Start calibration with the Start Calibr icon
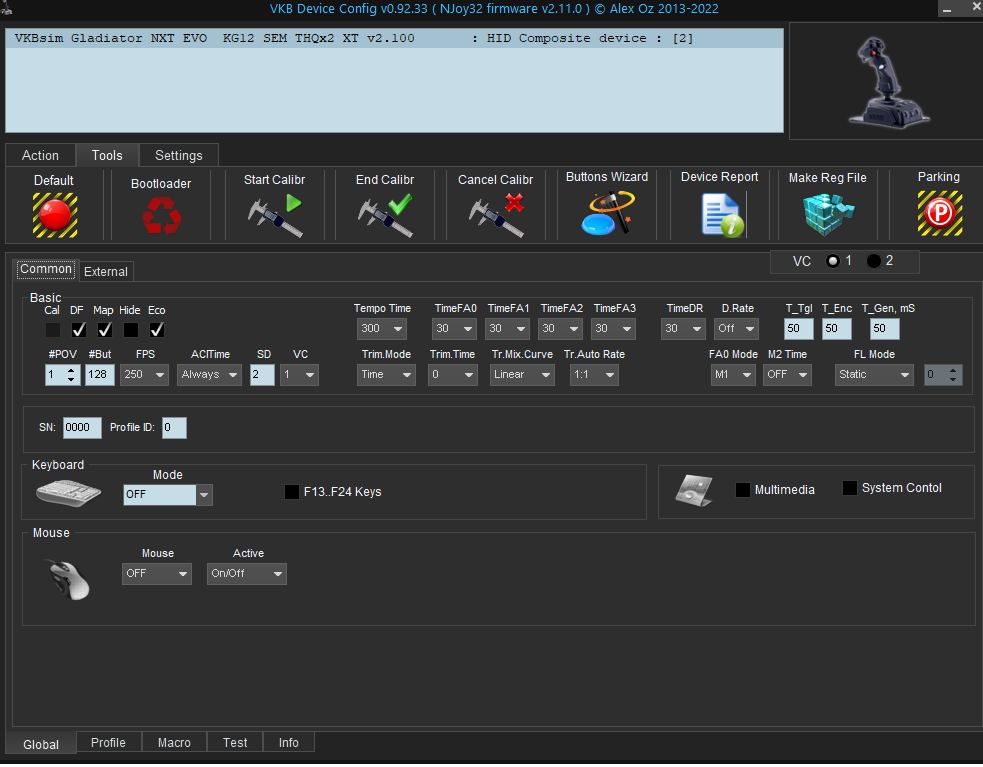Image resolution: width=983 pixels, height=767 pixels. click(x=275, y=215)
